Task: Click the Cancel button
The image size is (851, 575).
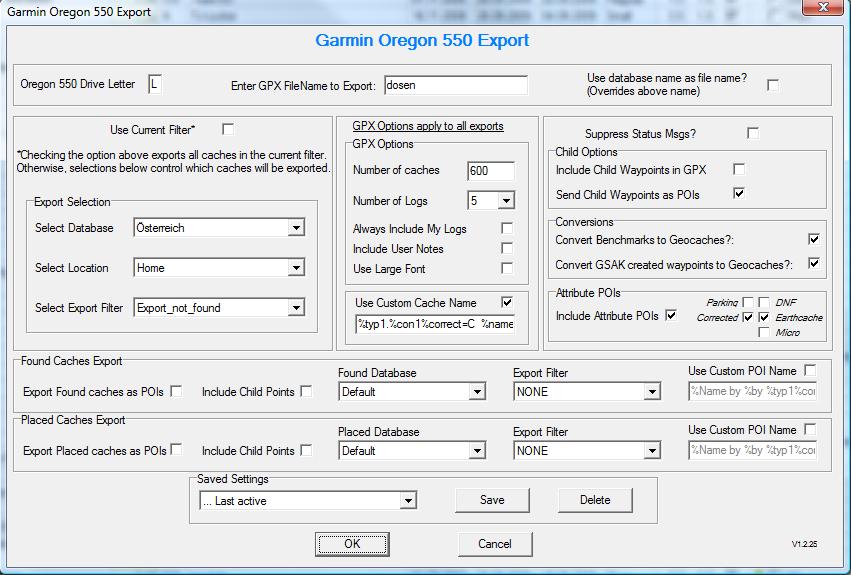Action: (495, 544)
